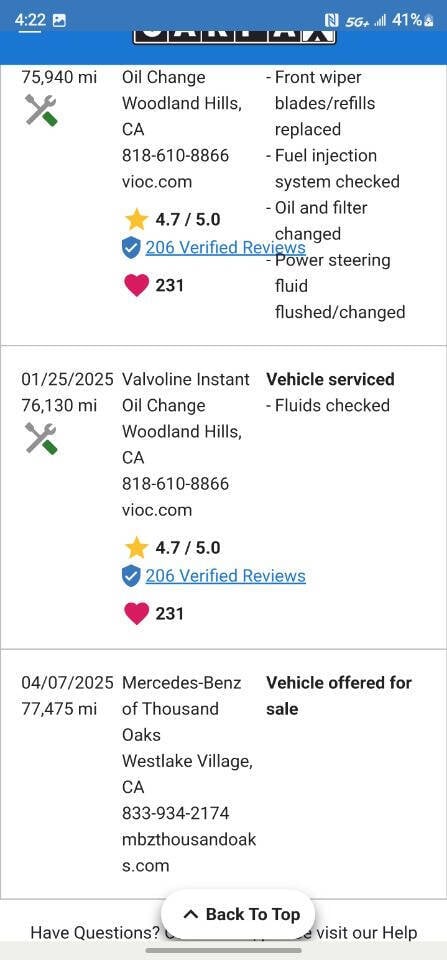The image size is (447, 960).
Task: Tap the screenshot notification icon in status bar
Action: coord(59,20)
